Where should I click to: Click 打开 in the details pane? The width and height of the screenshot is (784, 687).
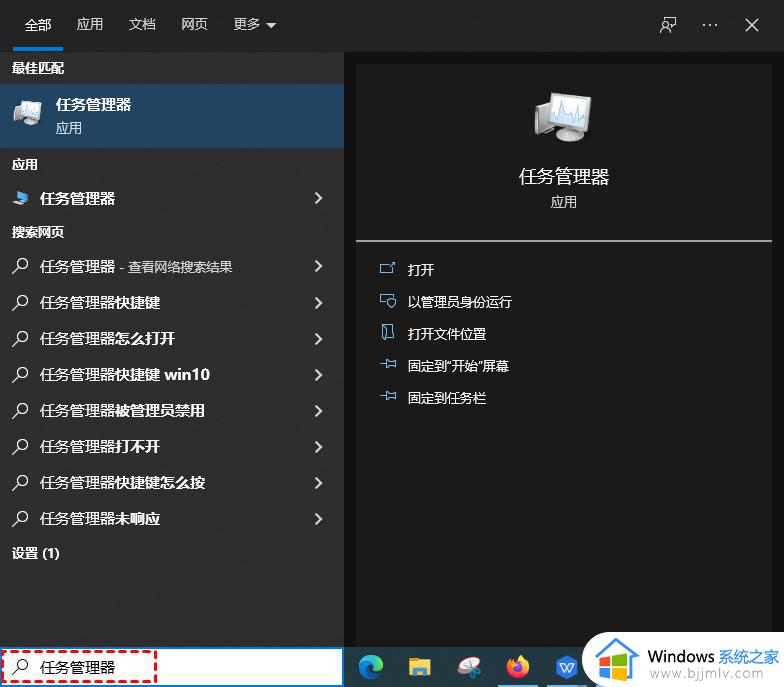420,270
